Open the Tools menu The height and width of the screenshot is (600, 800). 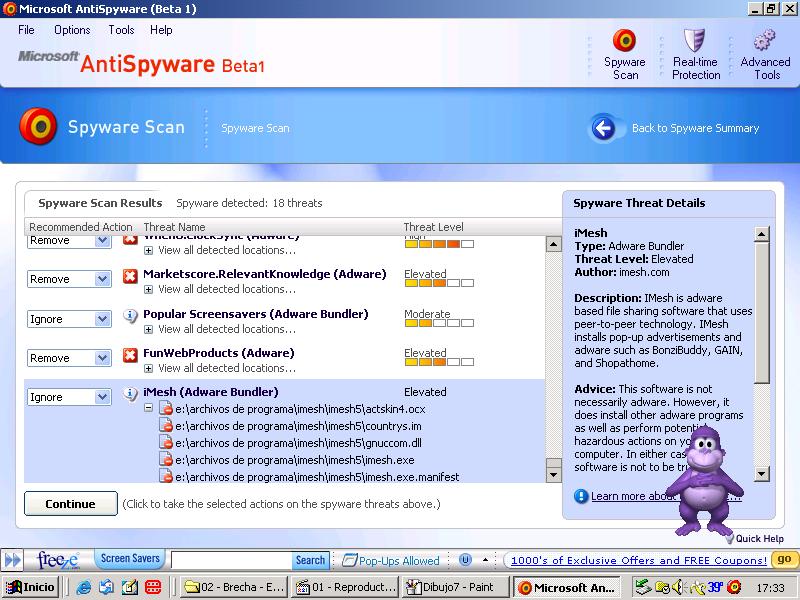[x=121, y=30]
